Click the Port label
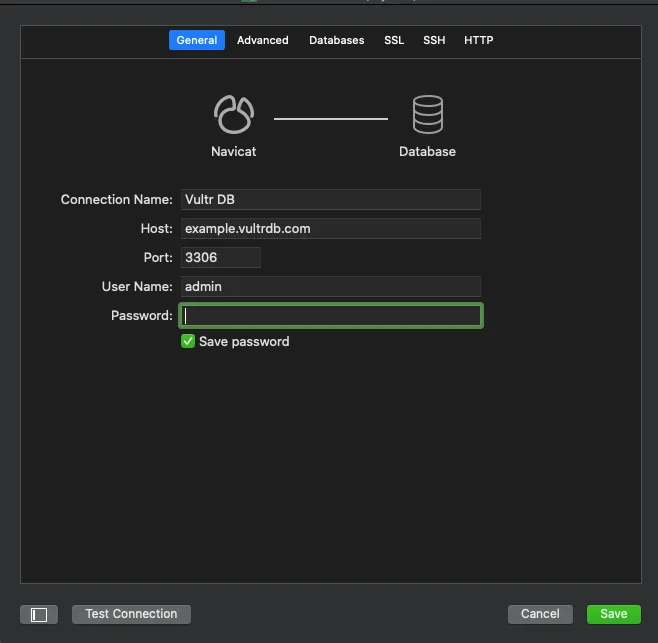The width and height of the screenshot is (658, 643). pos(158,257)
